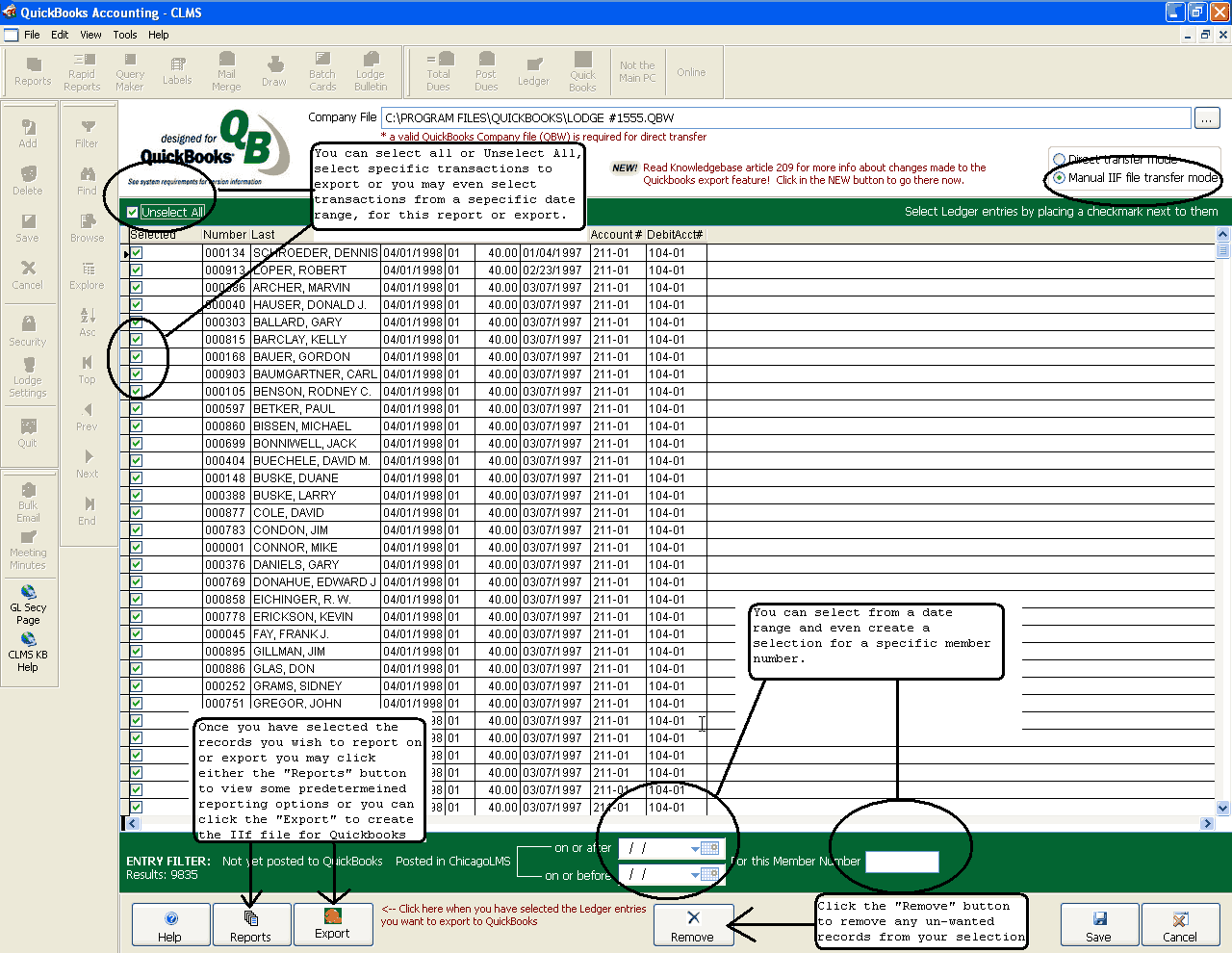Open the 'on or after' date dropdown
1232x953 pixels.
(695, 849)
